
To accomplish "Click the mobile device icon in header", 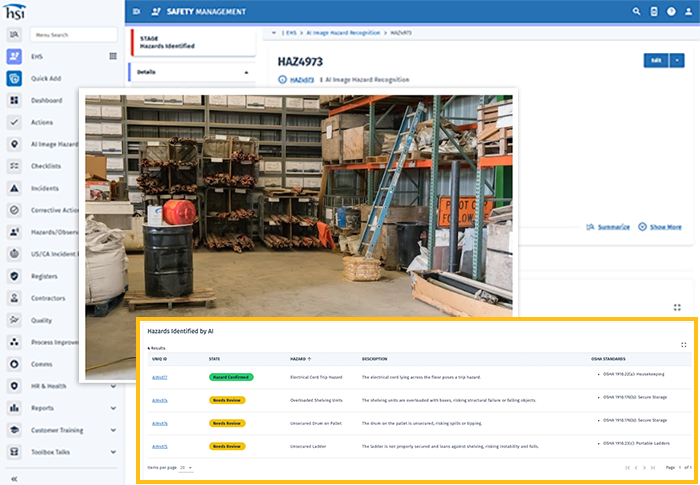I will click(x=654, y=11).
